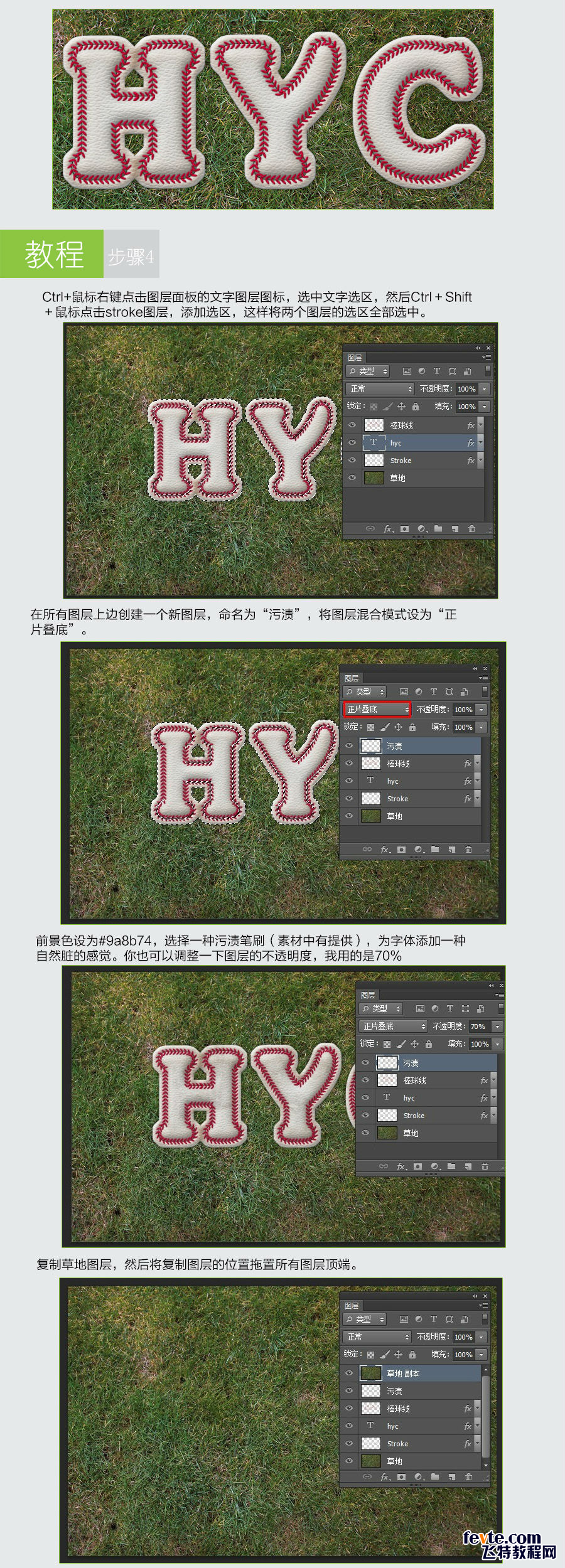Viewport: 565px width, 1568px height.
Task: Click 70% opacity value field
Action: point(479,1027)
